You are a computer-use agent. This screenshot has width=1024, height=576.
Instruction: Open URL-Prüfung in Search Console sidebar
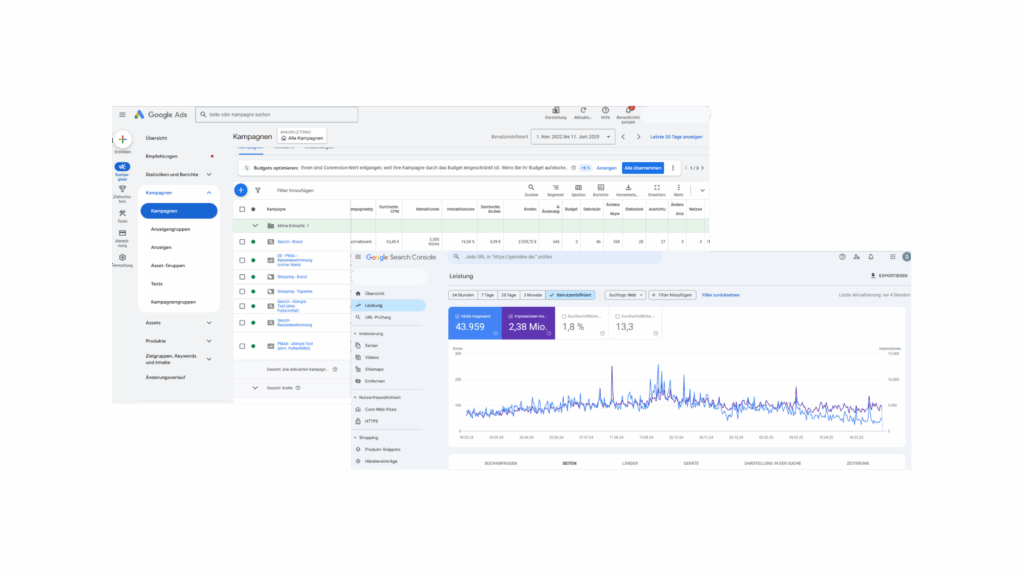coord(377,317)
